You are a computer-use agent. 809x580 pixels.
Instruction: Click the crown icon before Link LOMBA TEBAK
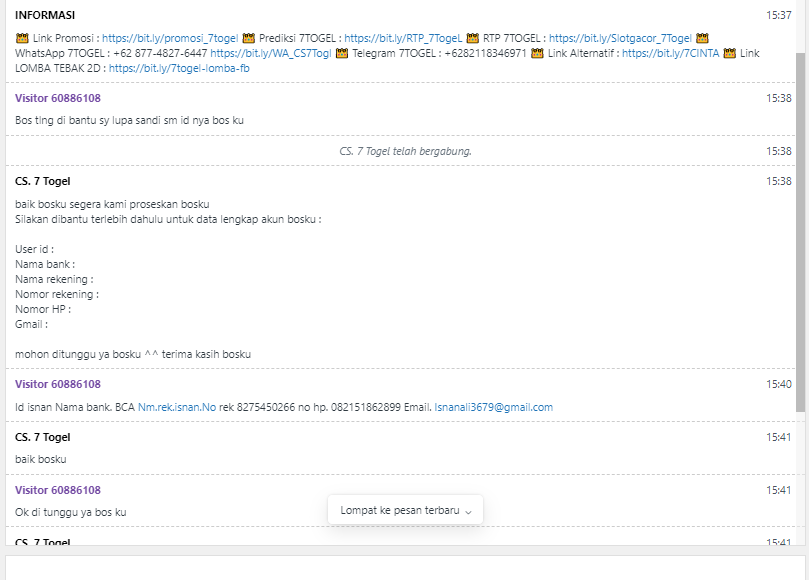[729, 53]
